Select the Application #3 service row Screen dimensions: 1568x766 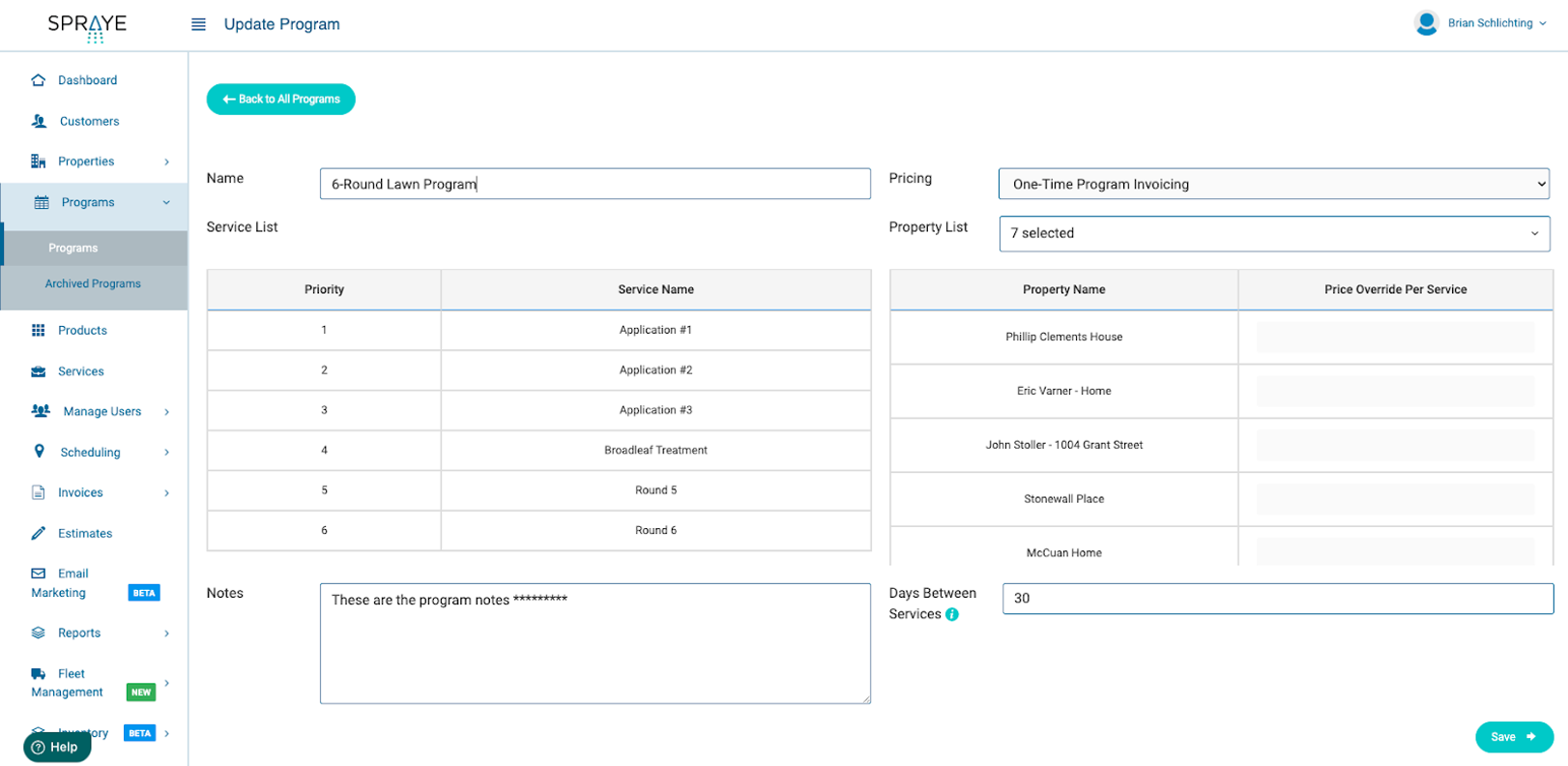click(539, 410)
